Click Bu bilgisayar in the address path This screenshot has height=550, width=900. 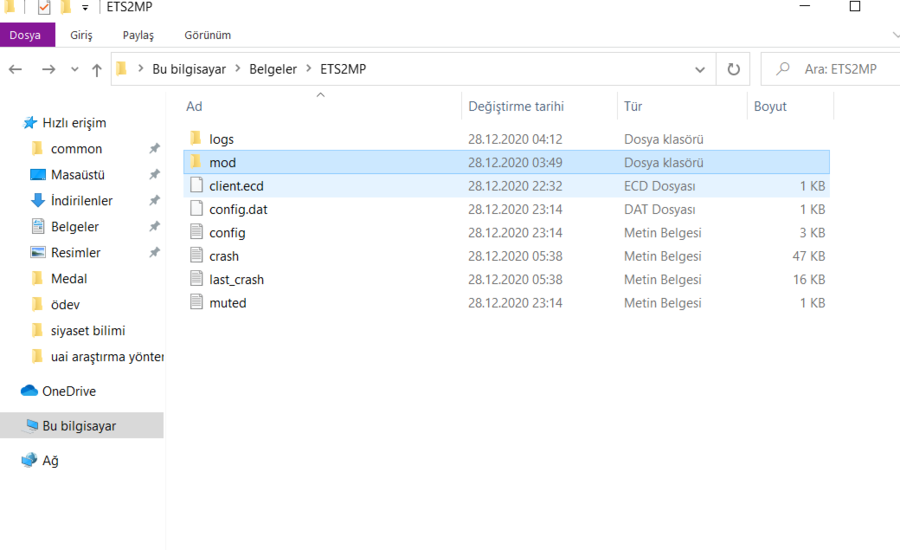click(x=189, y=69)
